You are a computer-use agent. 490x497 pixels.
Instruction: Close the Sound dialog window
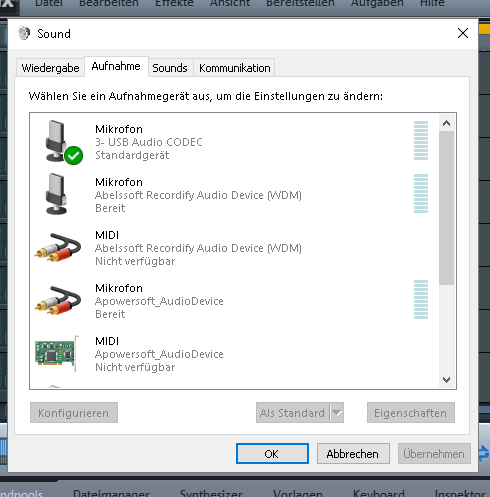click(x=463, y=33)
